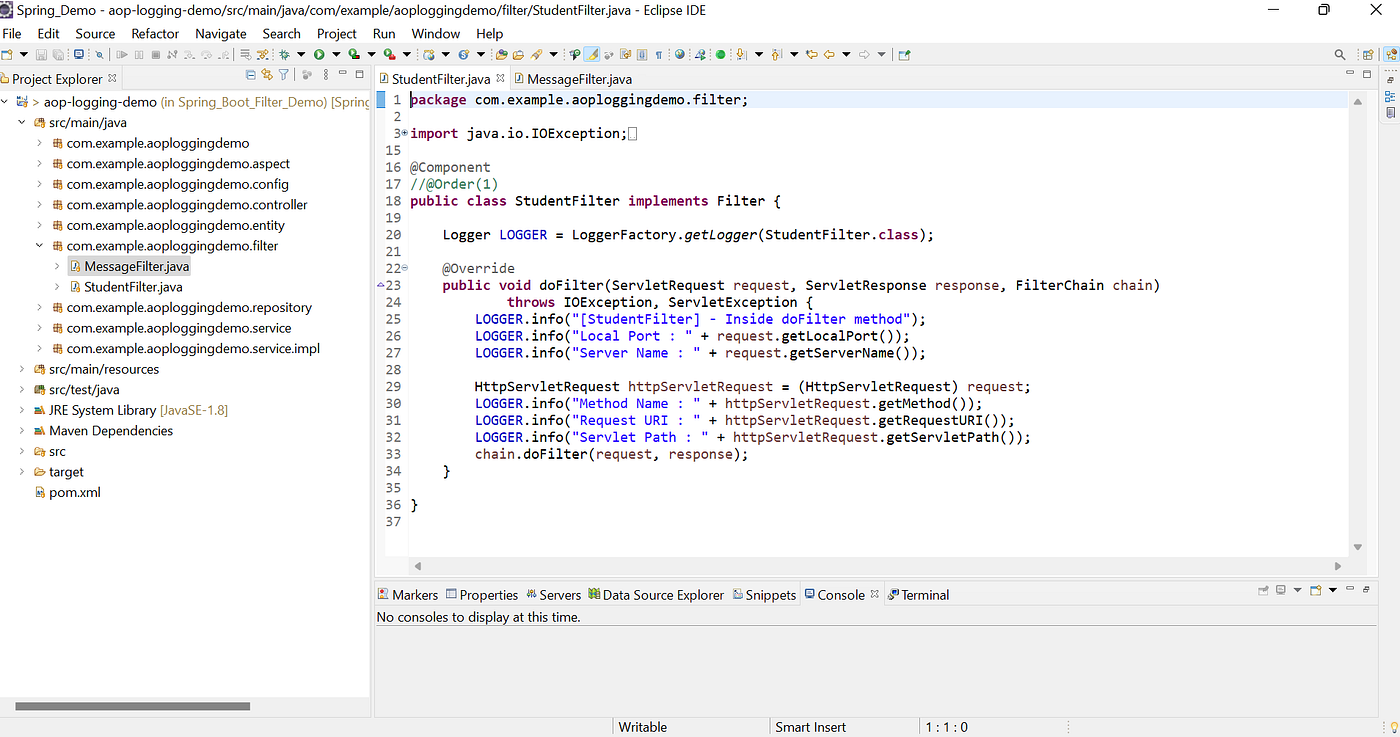Maximize the editor area
Viewport: 1400px width, 737px height.
pos(1367,72)
